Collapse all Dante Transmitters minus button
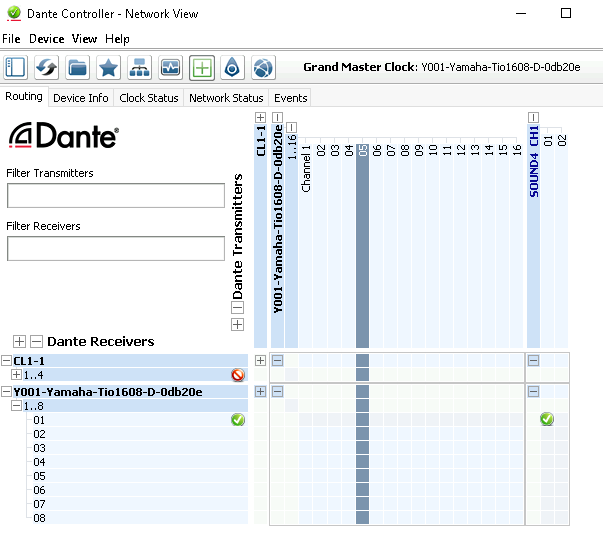 [237, 307]
